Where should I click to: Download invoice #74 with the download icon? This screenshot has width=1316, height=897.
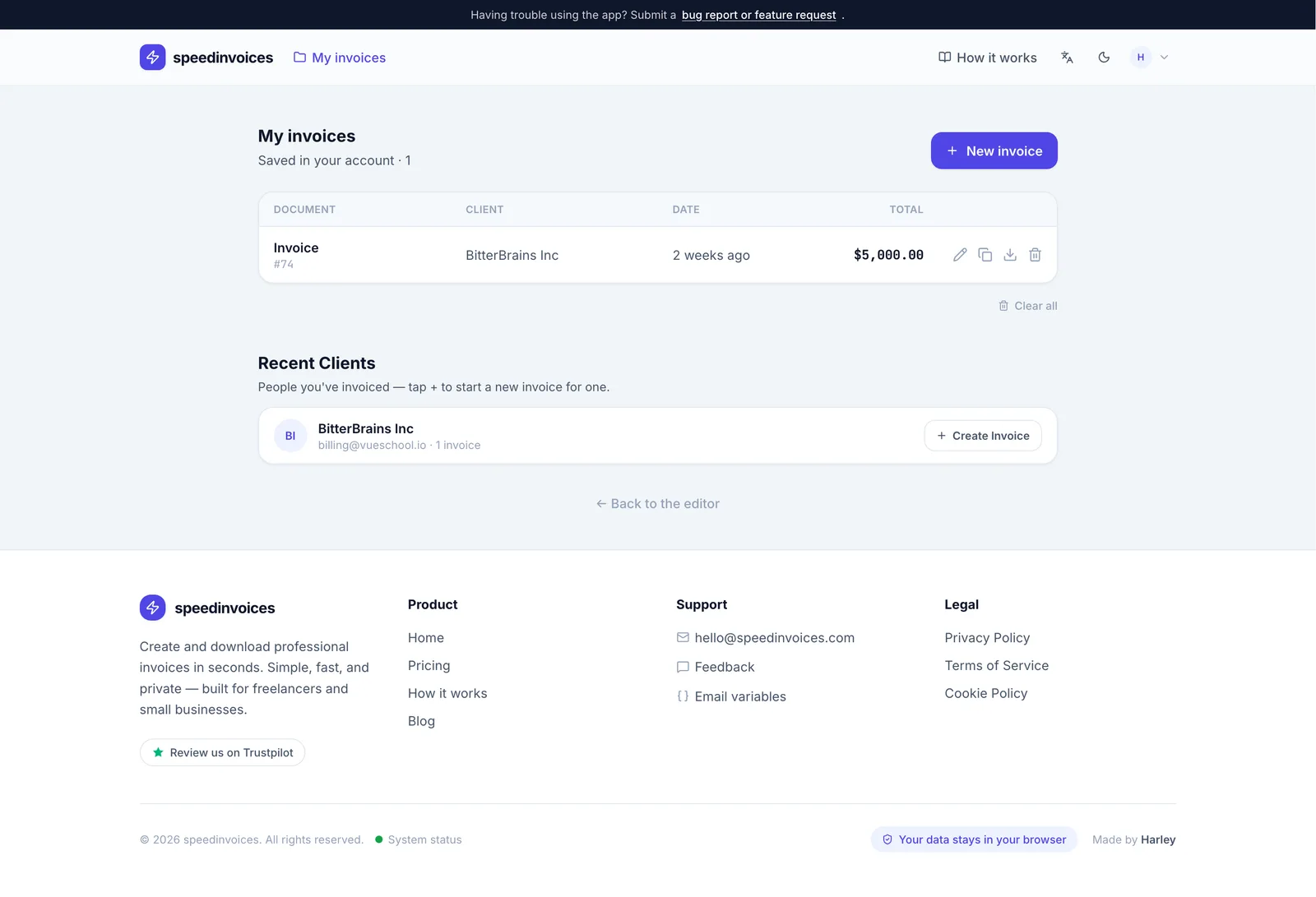click(1010, 255)
